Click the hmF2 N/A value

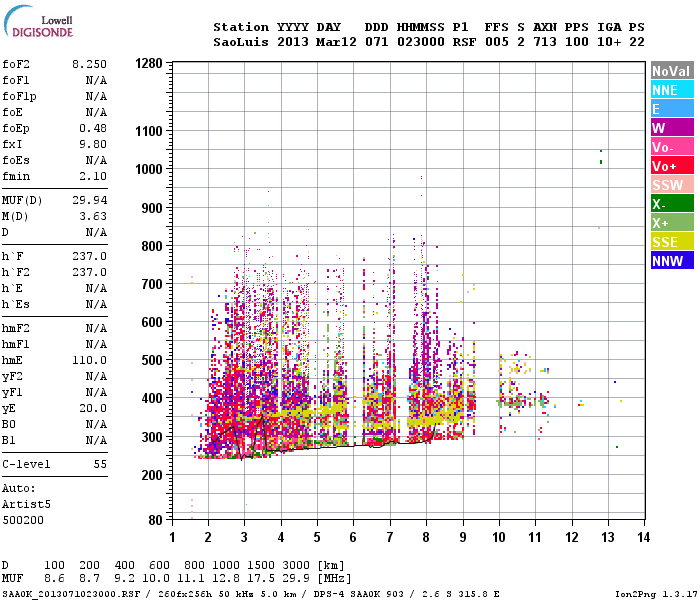tap(96, 329)
